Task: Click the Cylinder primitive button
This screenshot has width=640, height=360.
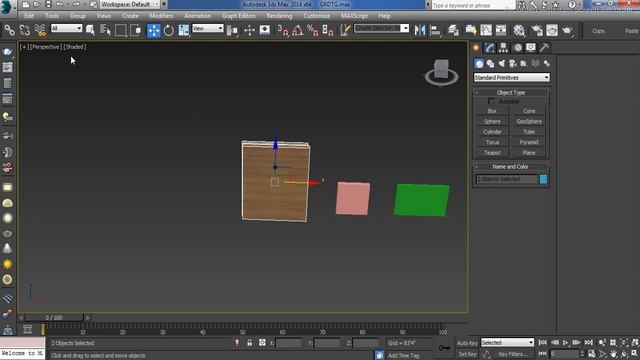Action: (492, 132)
